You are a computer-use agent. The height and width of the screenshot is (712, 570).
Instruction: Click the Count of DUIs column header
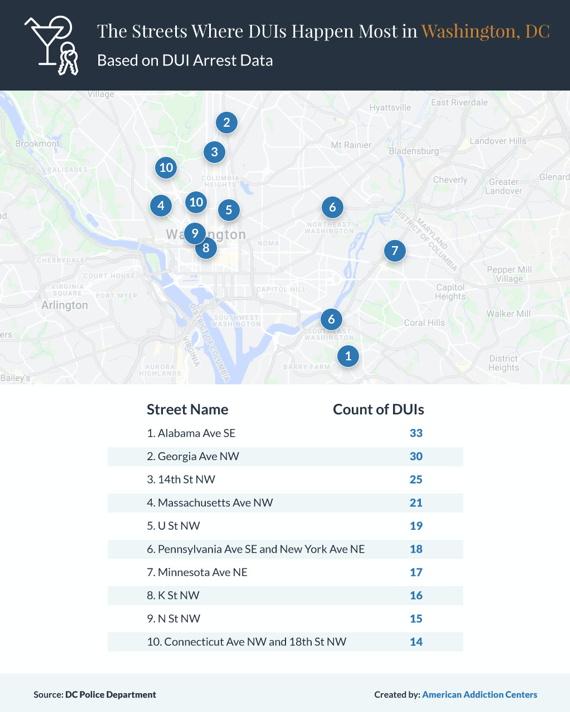pos(378,410)
